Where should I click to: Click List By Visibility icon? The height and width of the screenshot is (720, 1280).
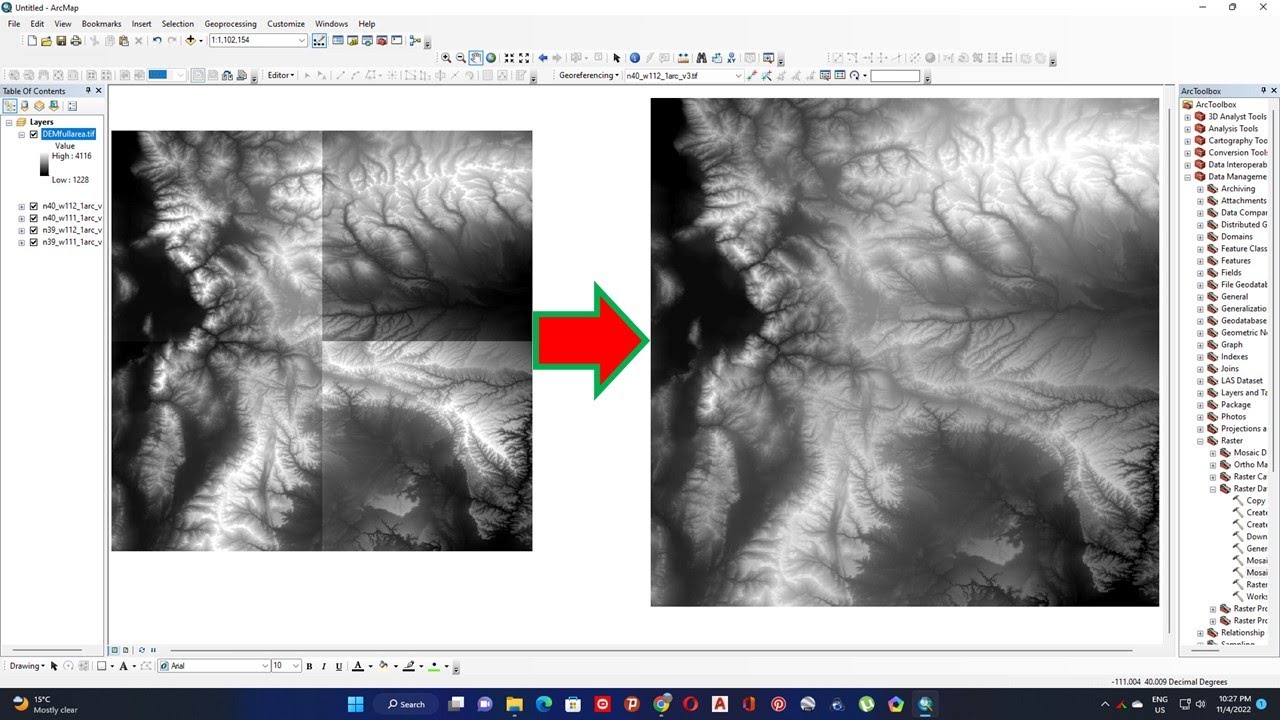pos(39,105)
